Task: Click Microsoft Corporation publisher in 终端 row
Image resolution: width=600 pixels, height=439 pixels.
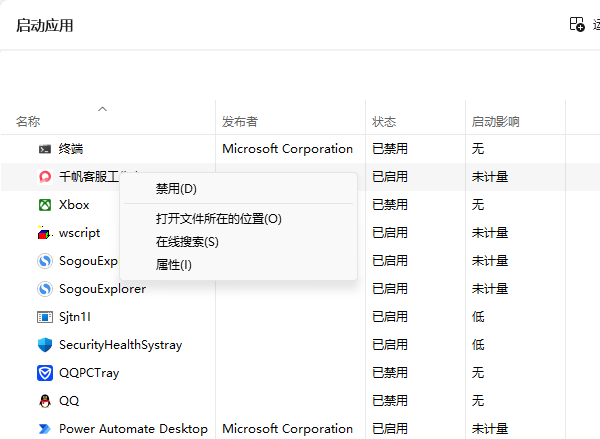Action: [287, 149]
